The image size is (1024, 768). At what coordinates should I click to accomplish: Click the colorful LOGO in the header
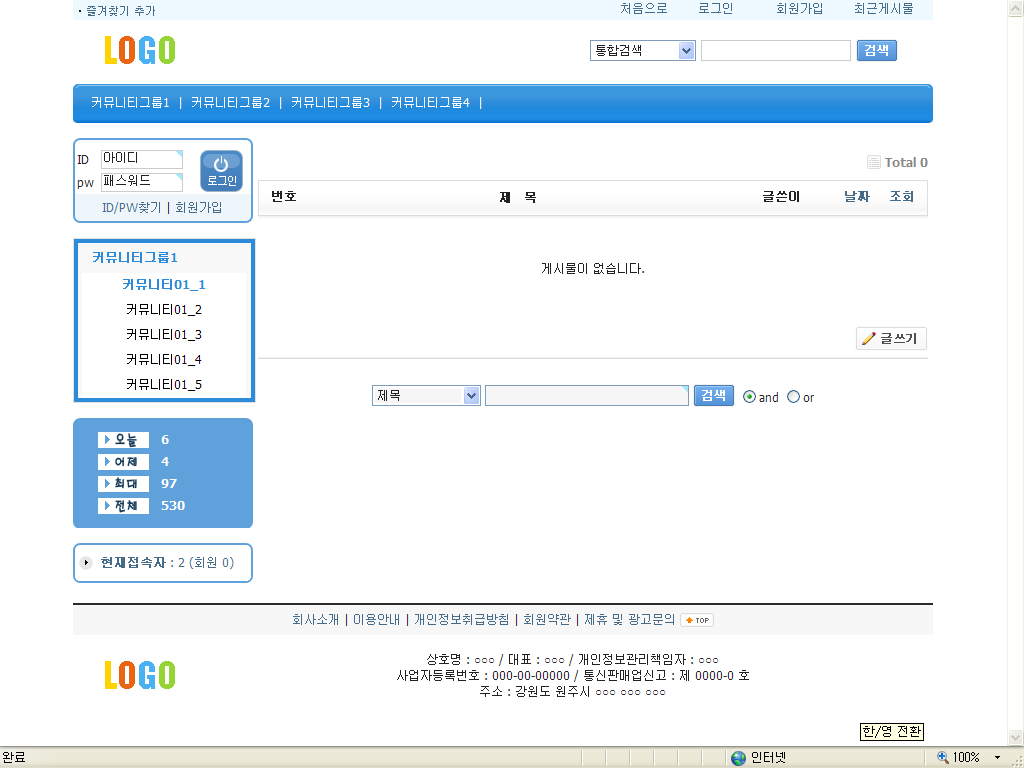(140, 50)
